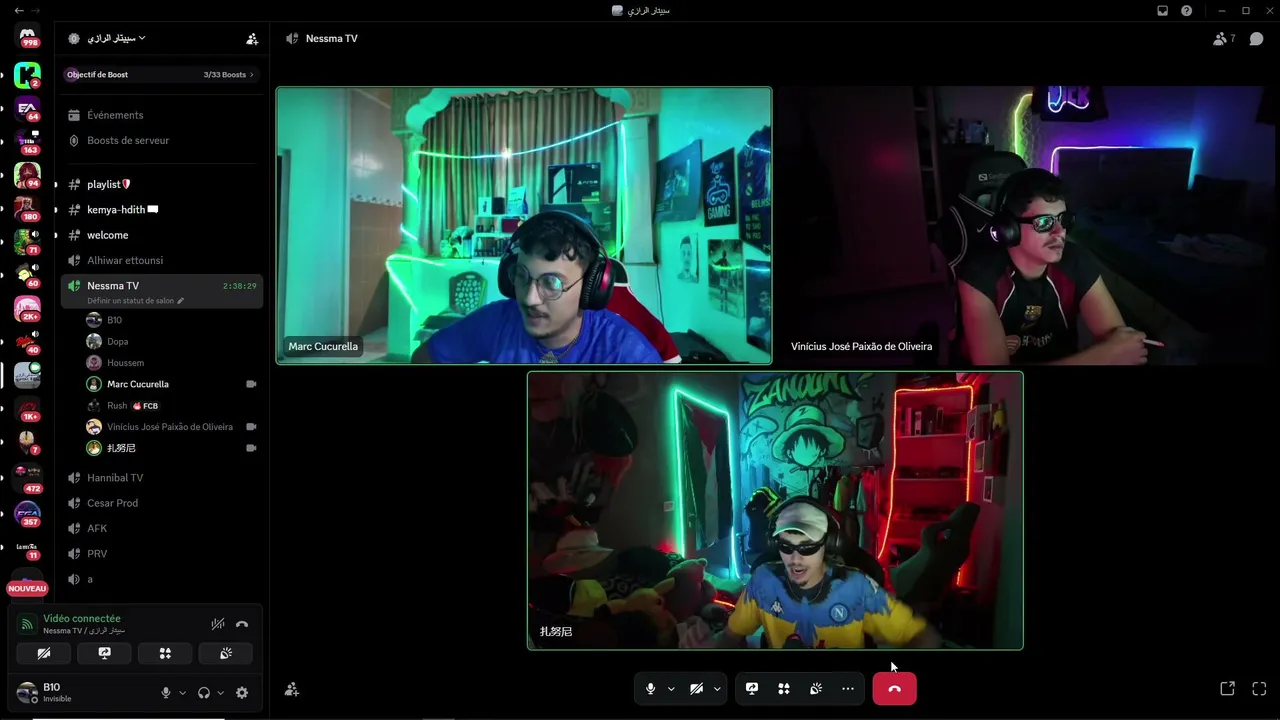Open the help icon in the title bar
The height and width of the screenshot is (720, 1280).
point(1186,10)
